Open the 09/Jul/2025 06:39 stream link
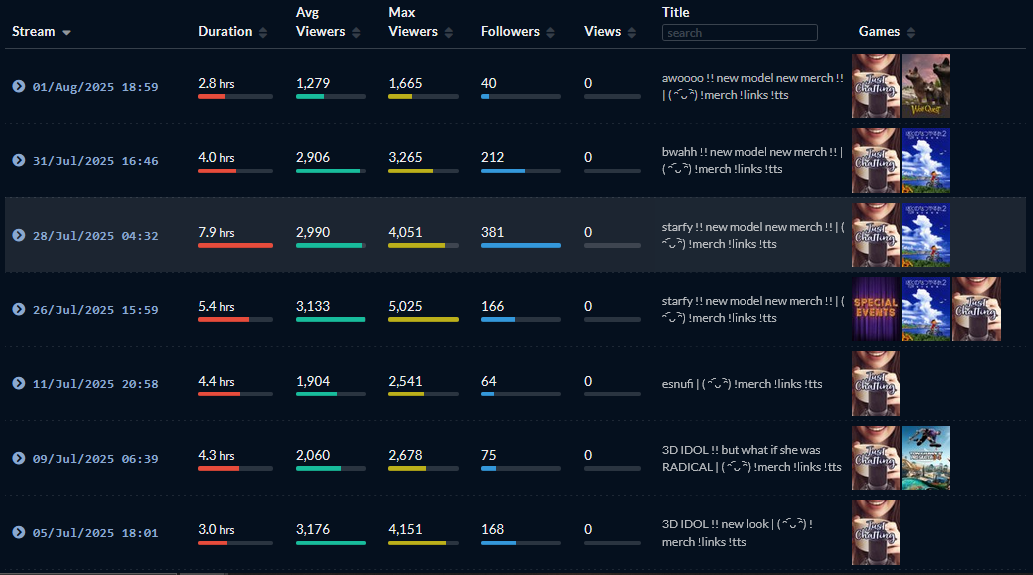The image size is (1033, 575). coord(96,458)
